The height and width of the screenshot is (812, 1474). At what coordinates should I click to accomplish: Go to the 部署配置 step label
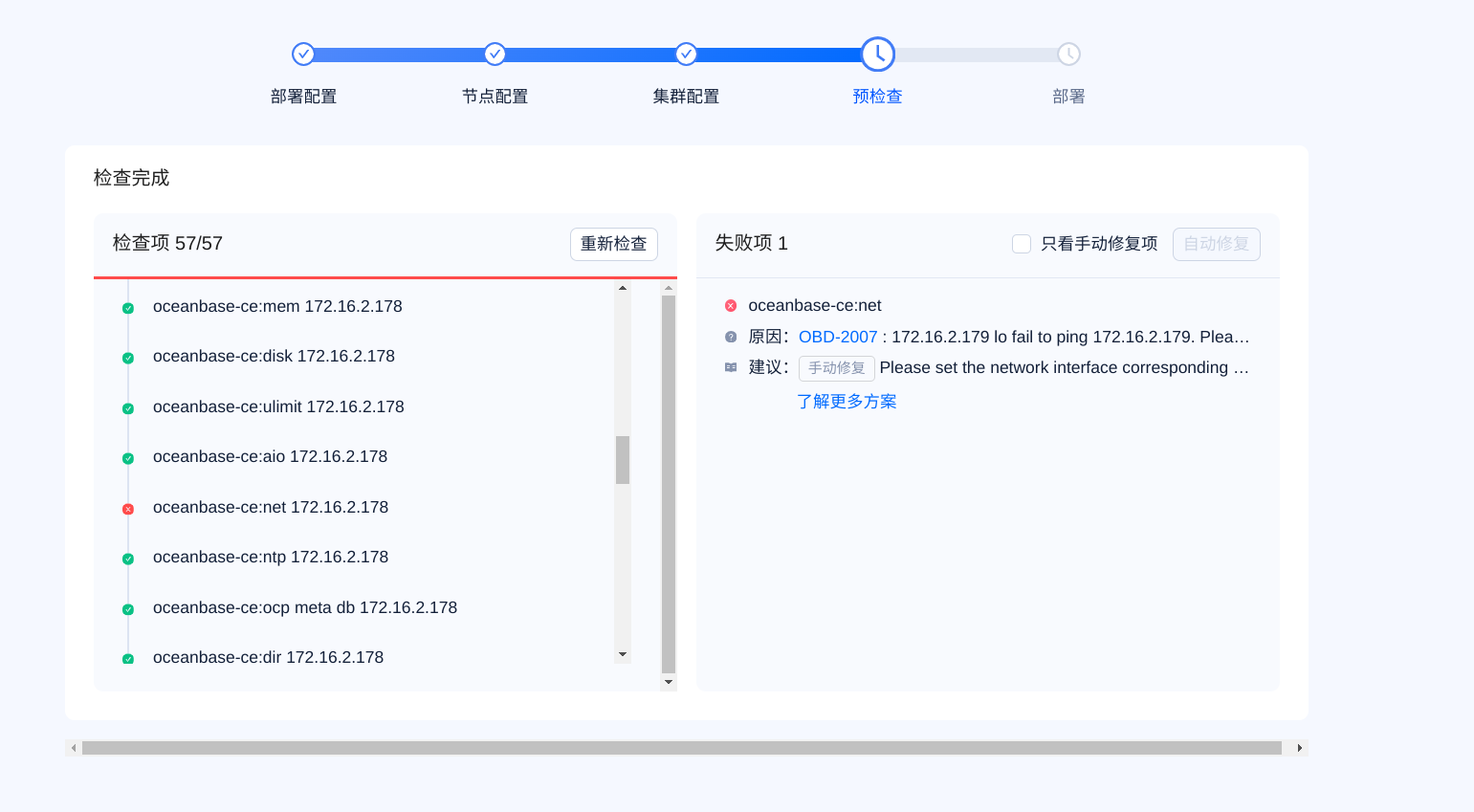pos(303,97)
